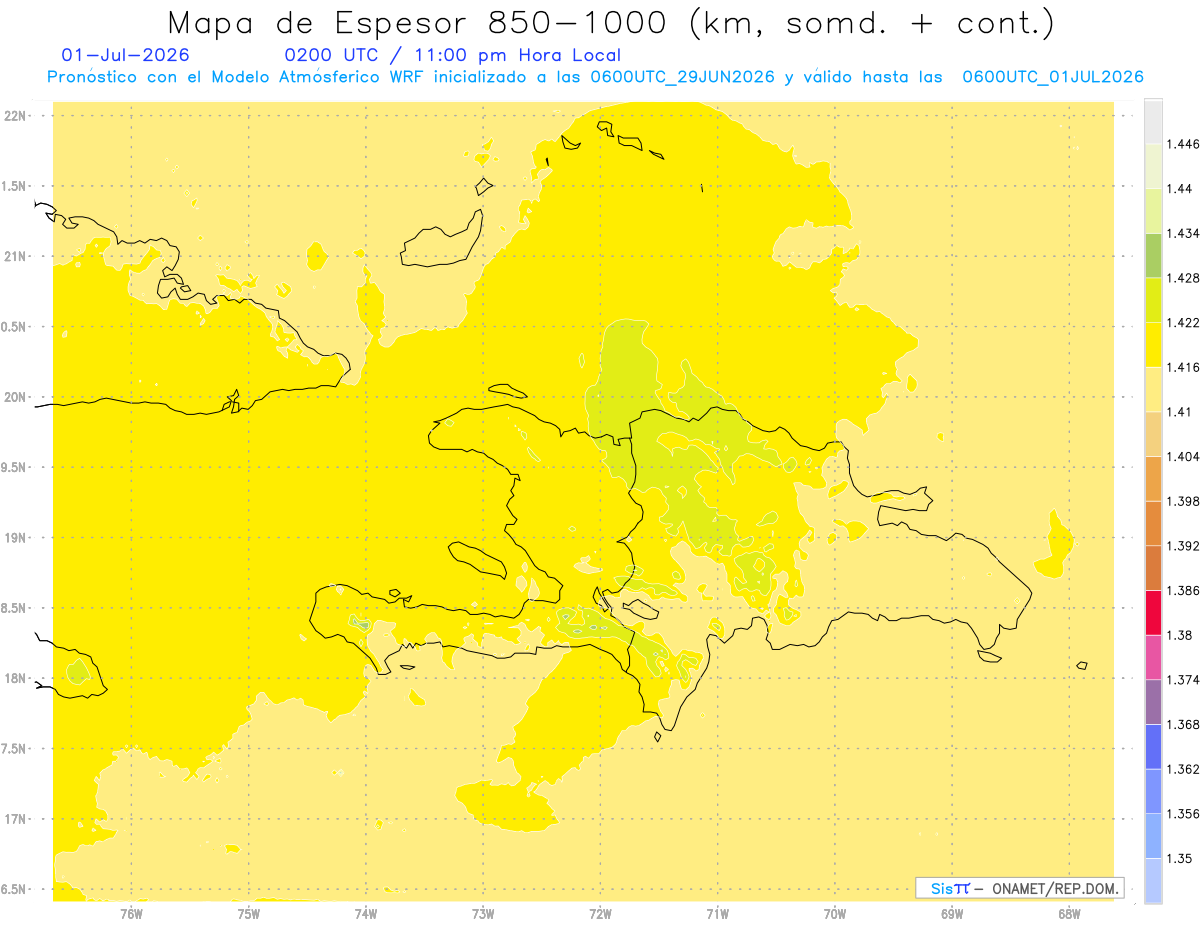Click the legend value 1.41
Screen dimensions: 1200x927
coord(1180,412)
